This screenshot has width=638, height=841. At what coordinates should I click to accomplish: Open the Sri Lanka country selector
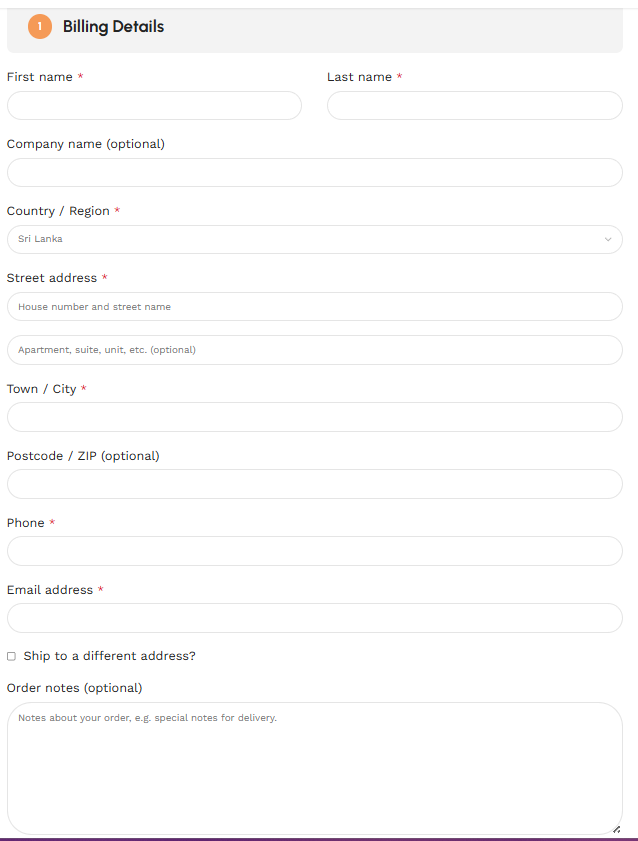[315, 239]
